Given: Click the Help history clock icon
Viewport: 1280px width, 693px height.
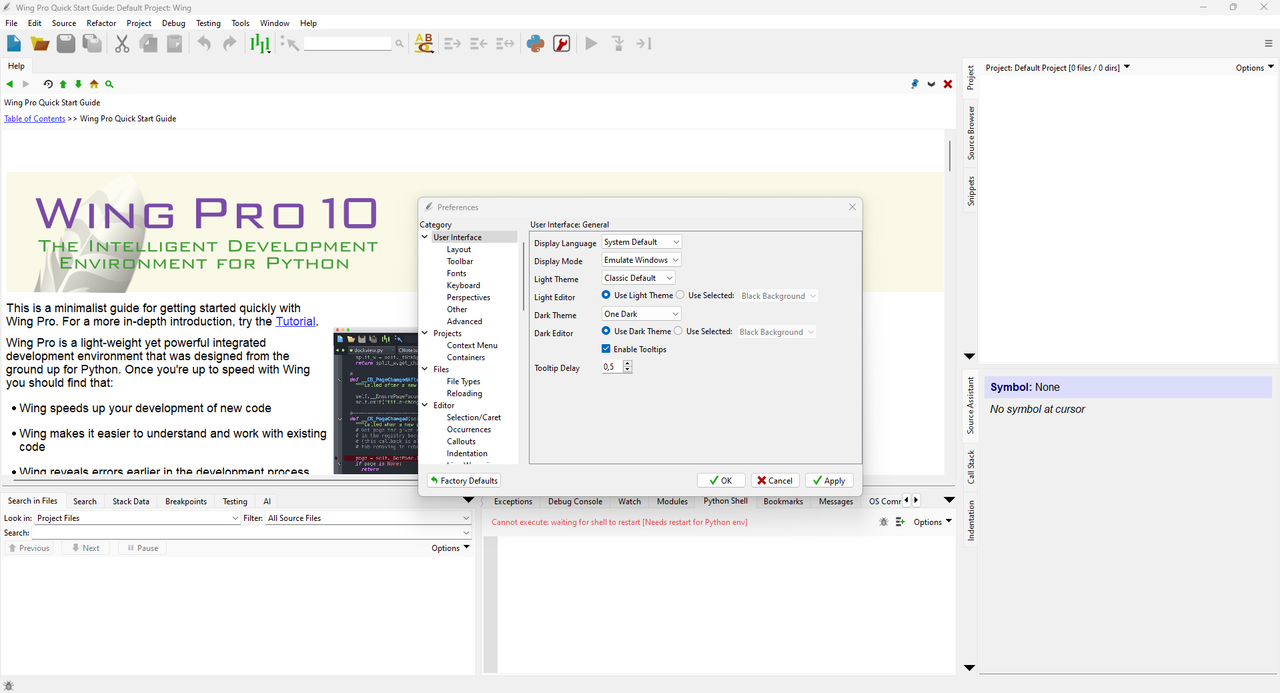Looking at the screenshot, I should point(48,85).
